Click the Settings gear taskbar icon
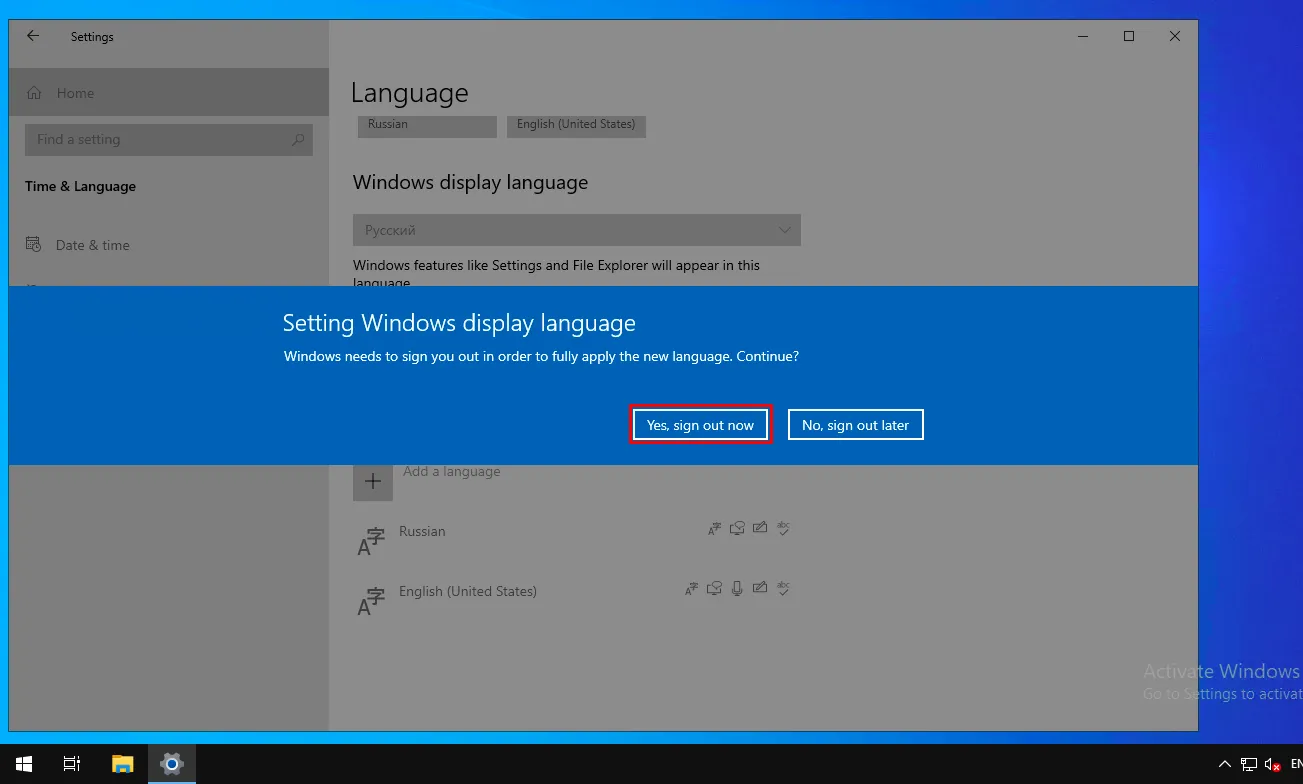 172,764
